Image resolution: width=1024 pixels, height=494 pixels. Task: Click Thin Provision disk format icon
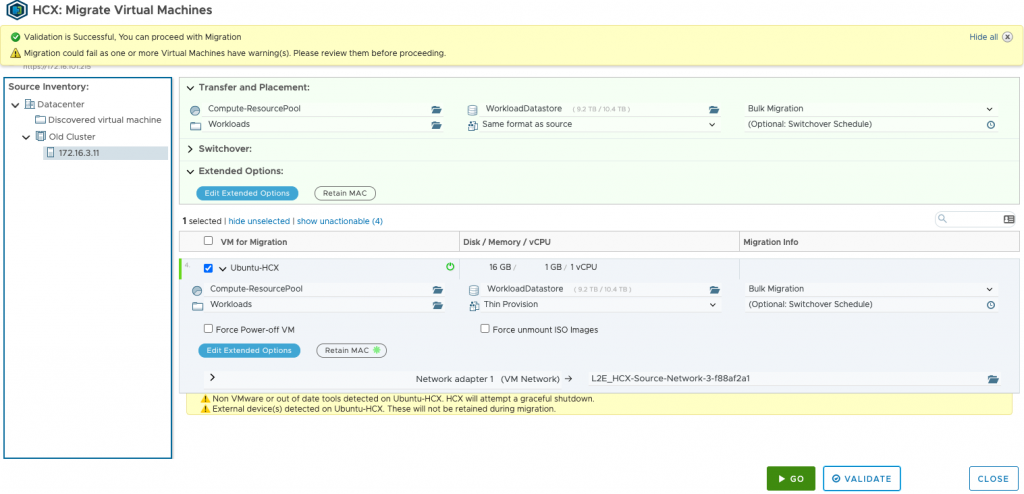pyautogui.click(x=474, y=306)
